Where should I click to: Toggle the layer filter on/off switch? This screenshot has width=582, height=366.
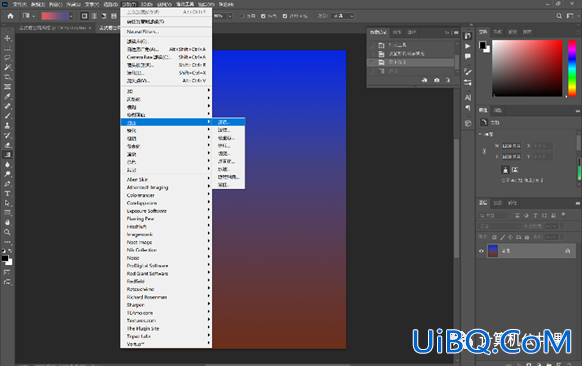click(563, 215)
